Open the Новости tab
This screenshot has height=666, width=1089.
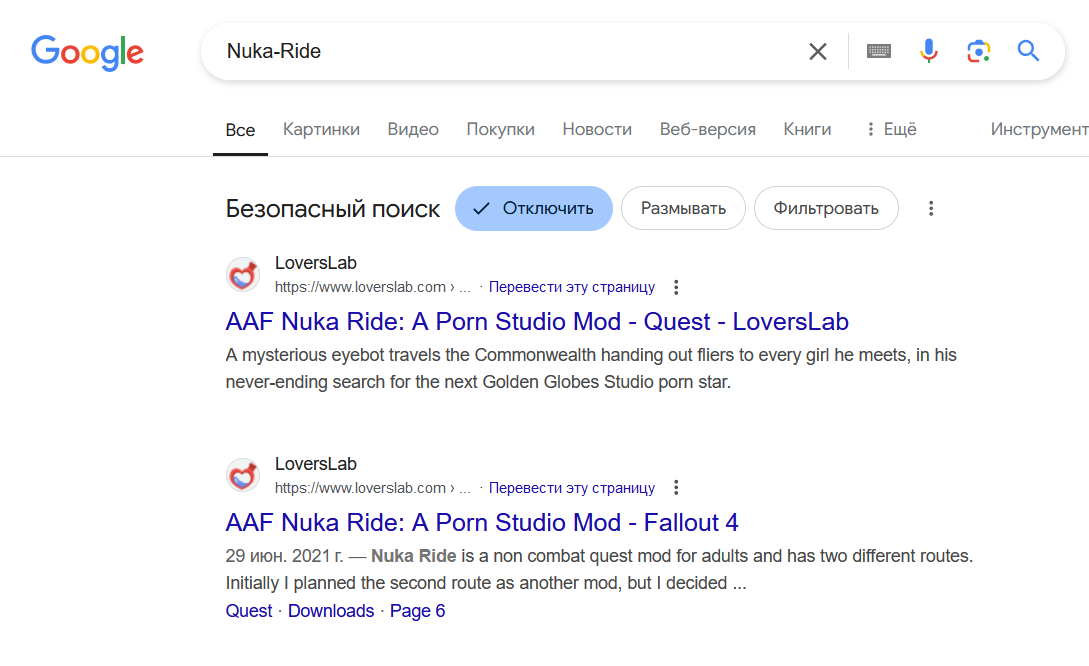tap(597, 129)
